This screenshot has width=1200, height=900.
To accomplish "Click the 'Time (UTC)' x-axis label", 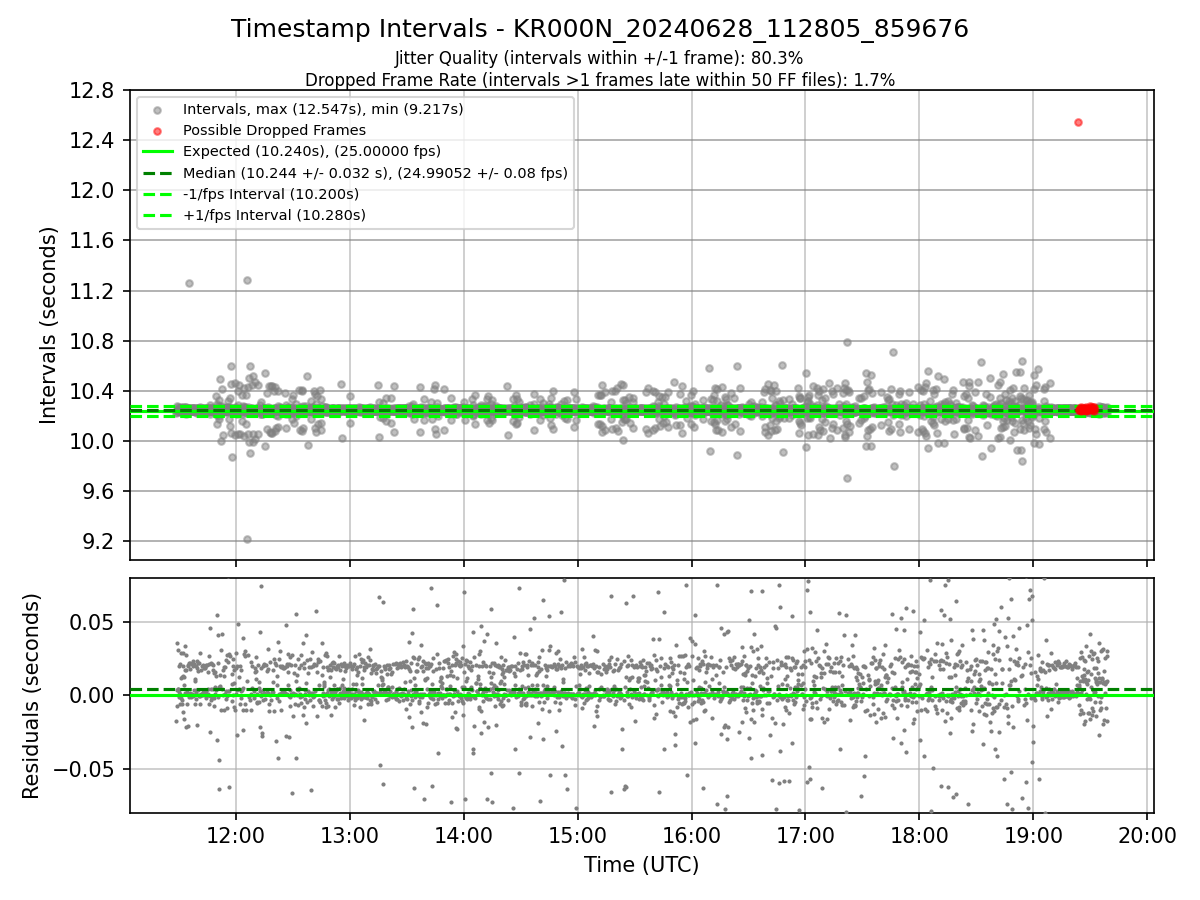I will tap(641, 865).
